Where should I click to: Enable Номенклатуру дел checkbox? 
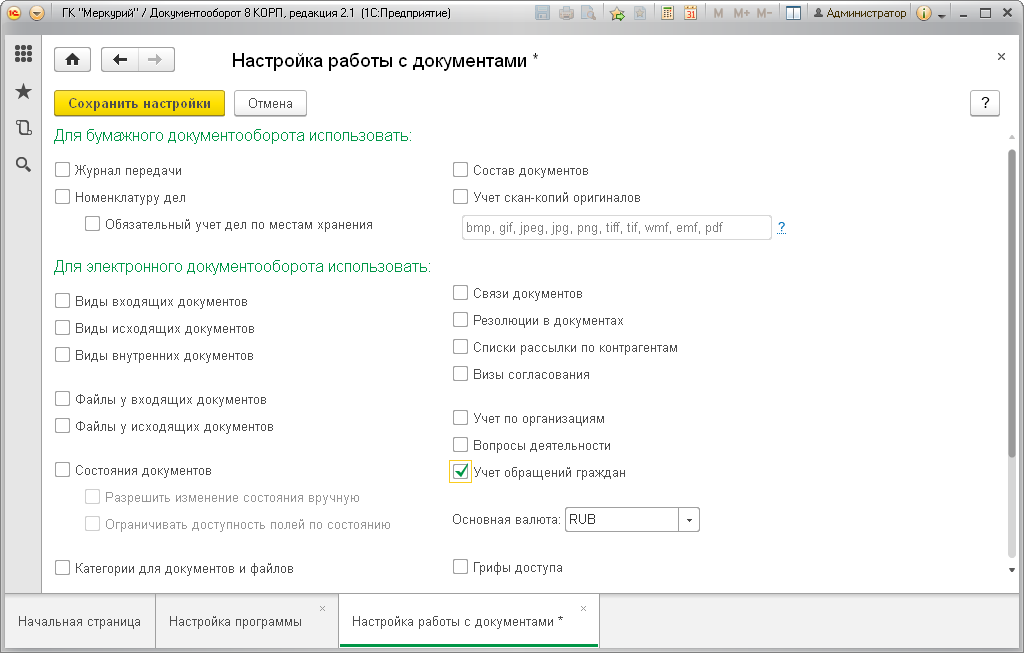pyautogui.click(x=63, y=197)
